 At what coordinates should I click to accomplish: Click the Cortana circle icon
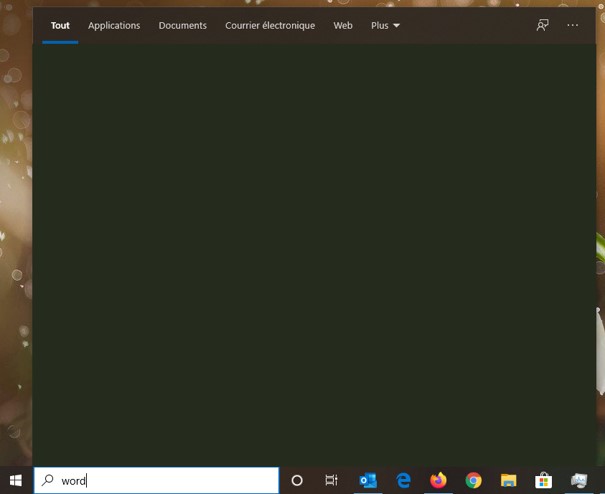pos(297,480)
